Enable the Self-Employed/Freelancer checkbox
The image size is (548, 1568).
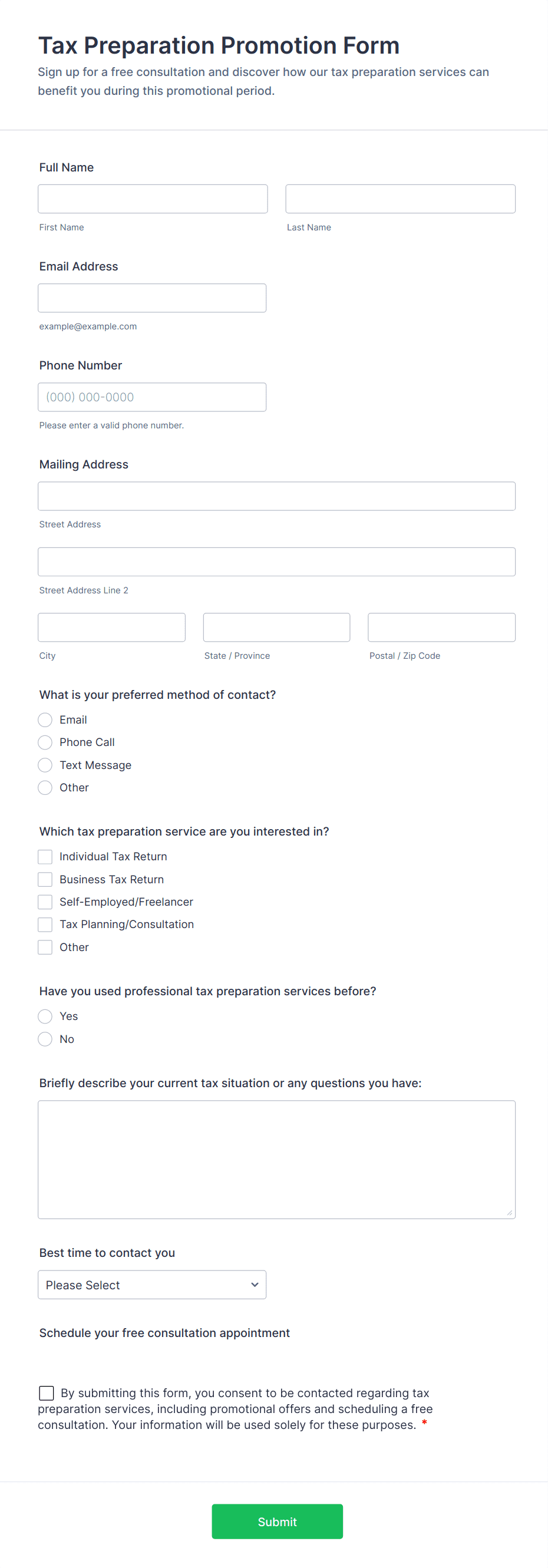tap(45, 902)
